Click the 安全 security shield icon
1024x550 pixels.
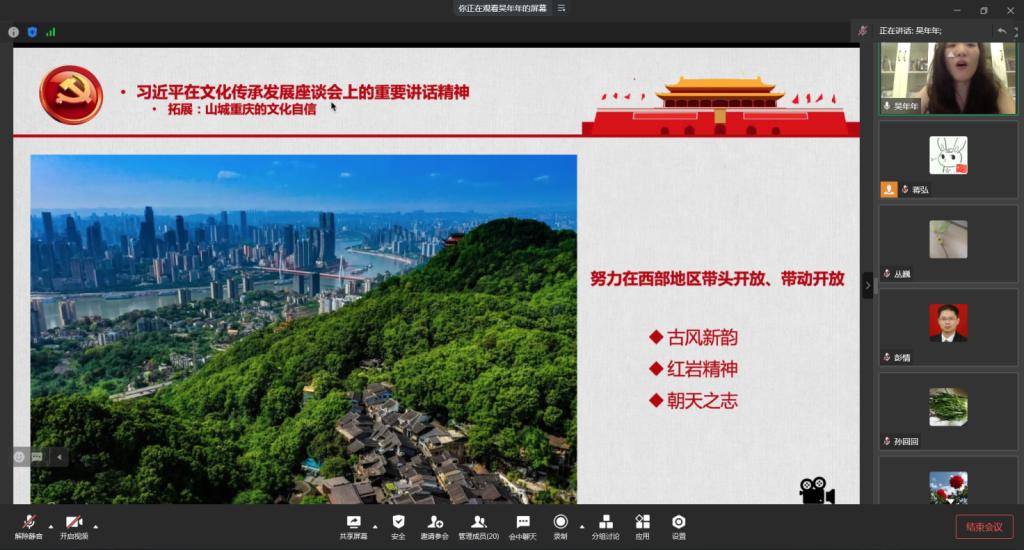tap(398, 526)
